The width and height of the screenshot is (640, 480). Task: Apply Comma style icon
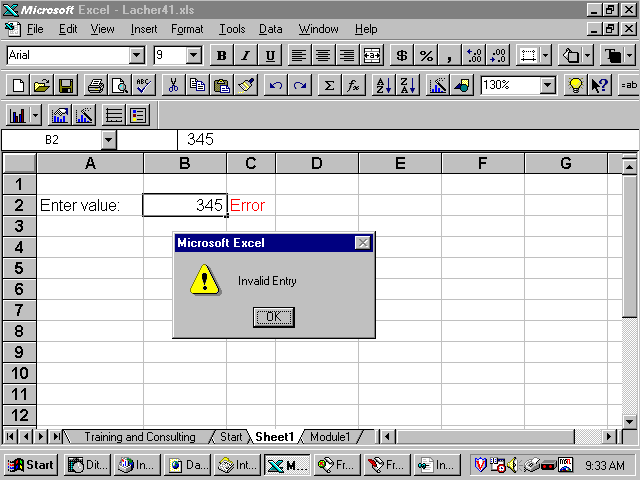coord(450,55)
